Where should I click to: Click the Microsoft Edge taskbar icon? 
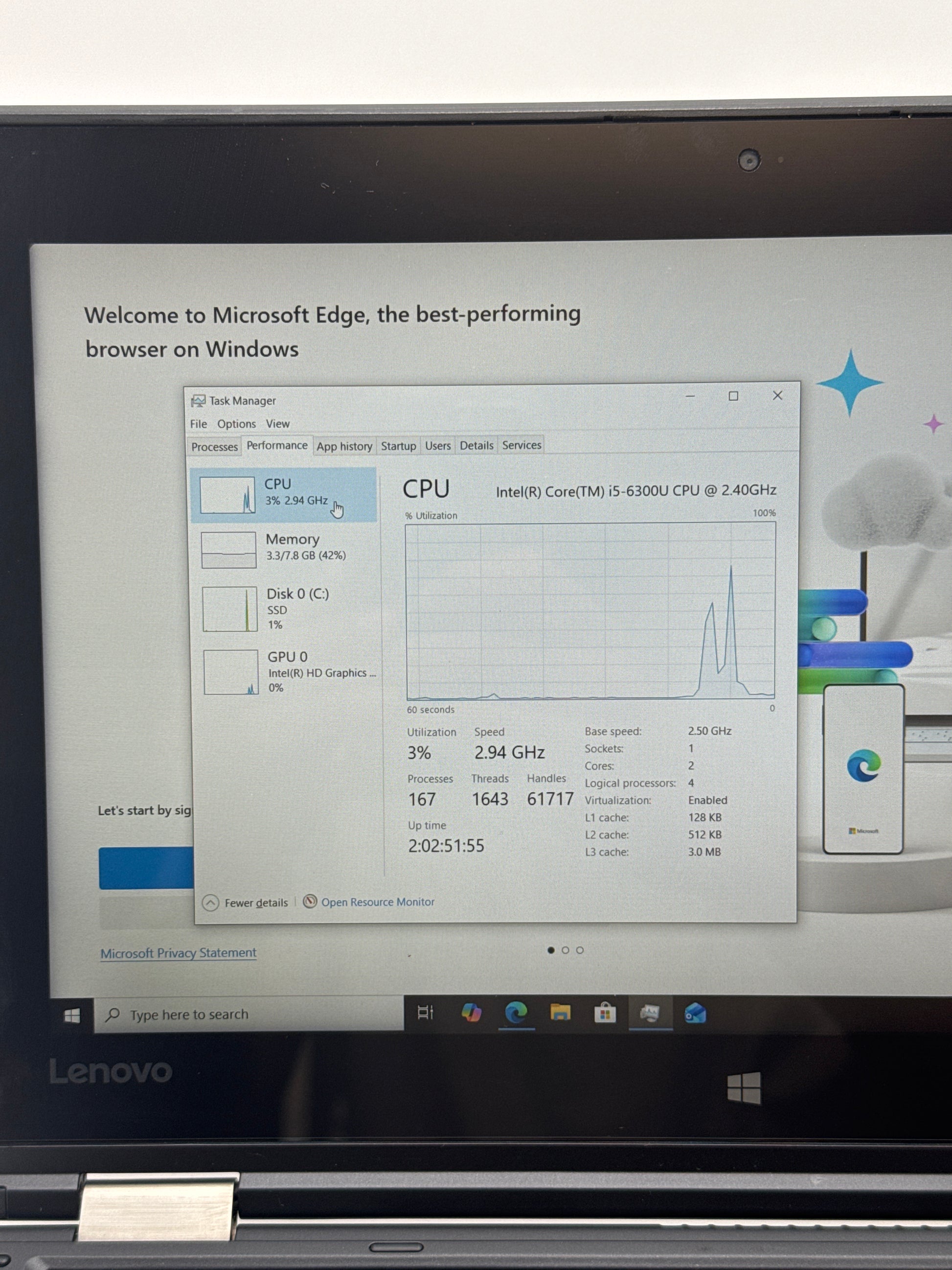(x=516, y=1013)
